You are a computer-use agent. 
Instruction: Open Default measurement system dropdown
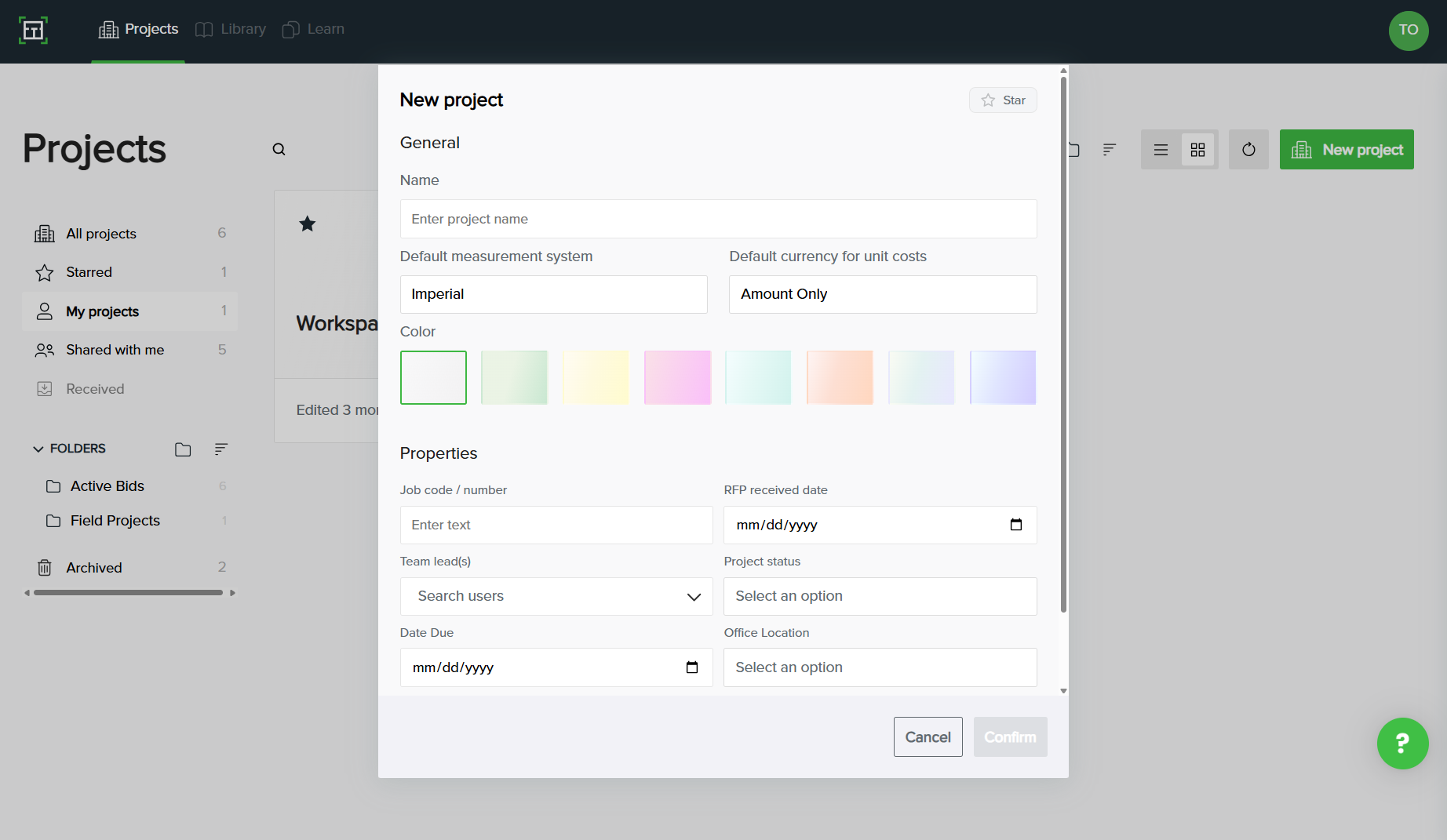(553, 294)
